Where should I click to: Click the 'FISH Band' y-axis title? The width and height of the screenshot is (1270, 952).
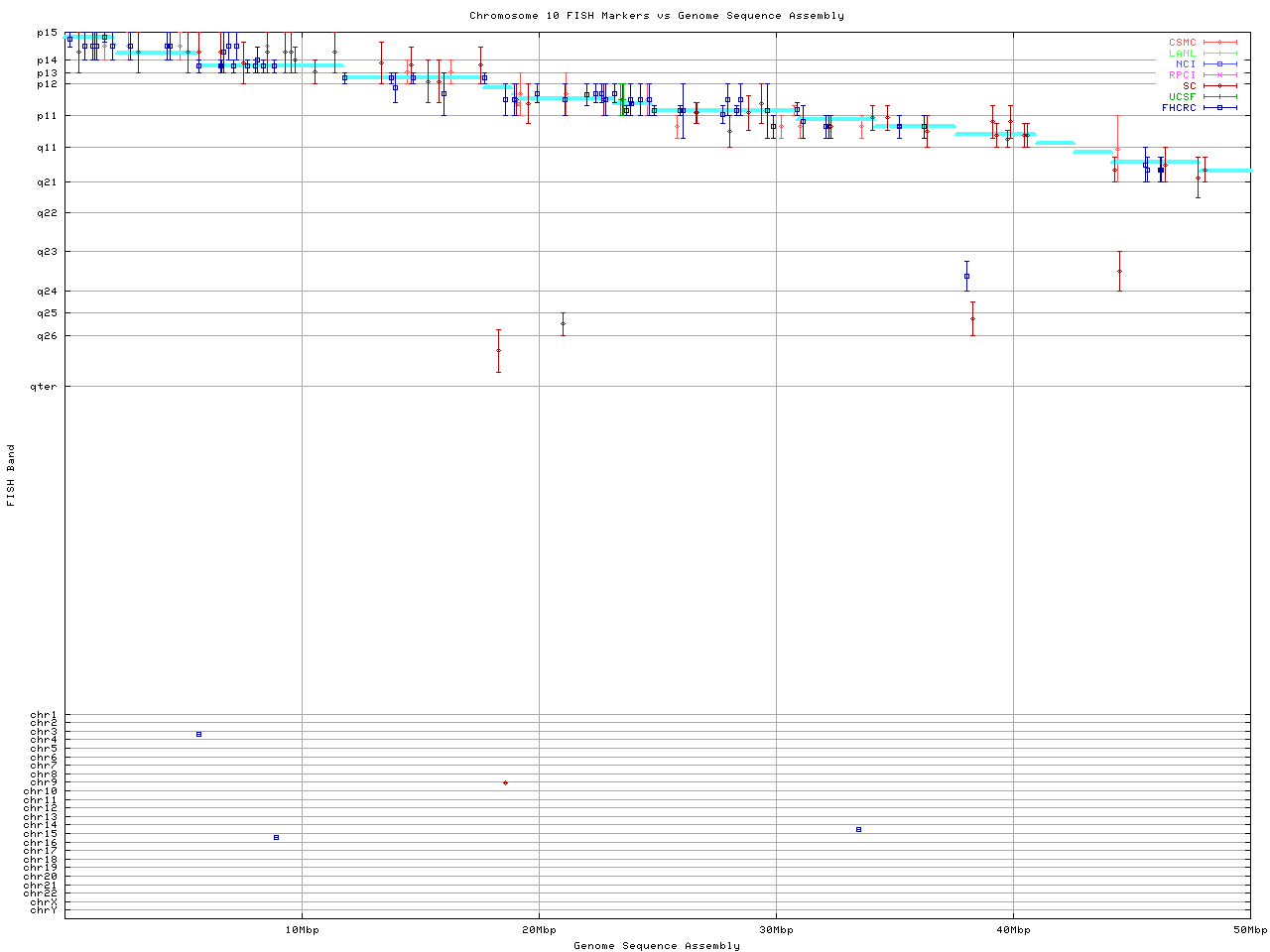pyautogui.click(x=11, y=475)
